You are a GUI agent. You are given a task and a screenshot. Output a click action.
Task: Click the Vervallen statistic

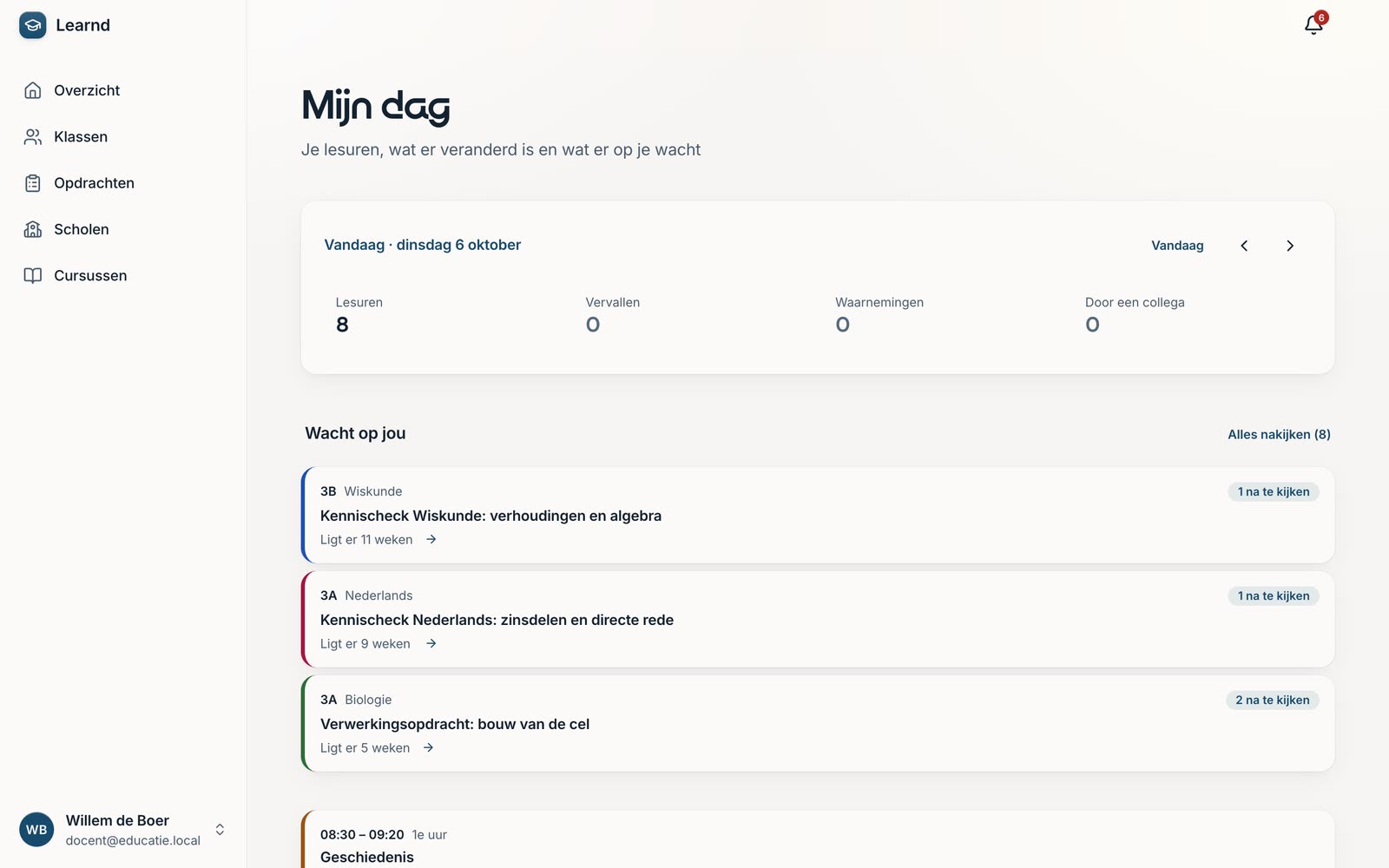[612, 316]
